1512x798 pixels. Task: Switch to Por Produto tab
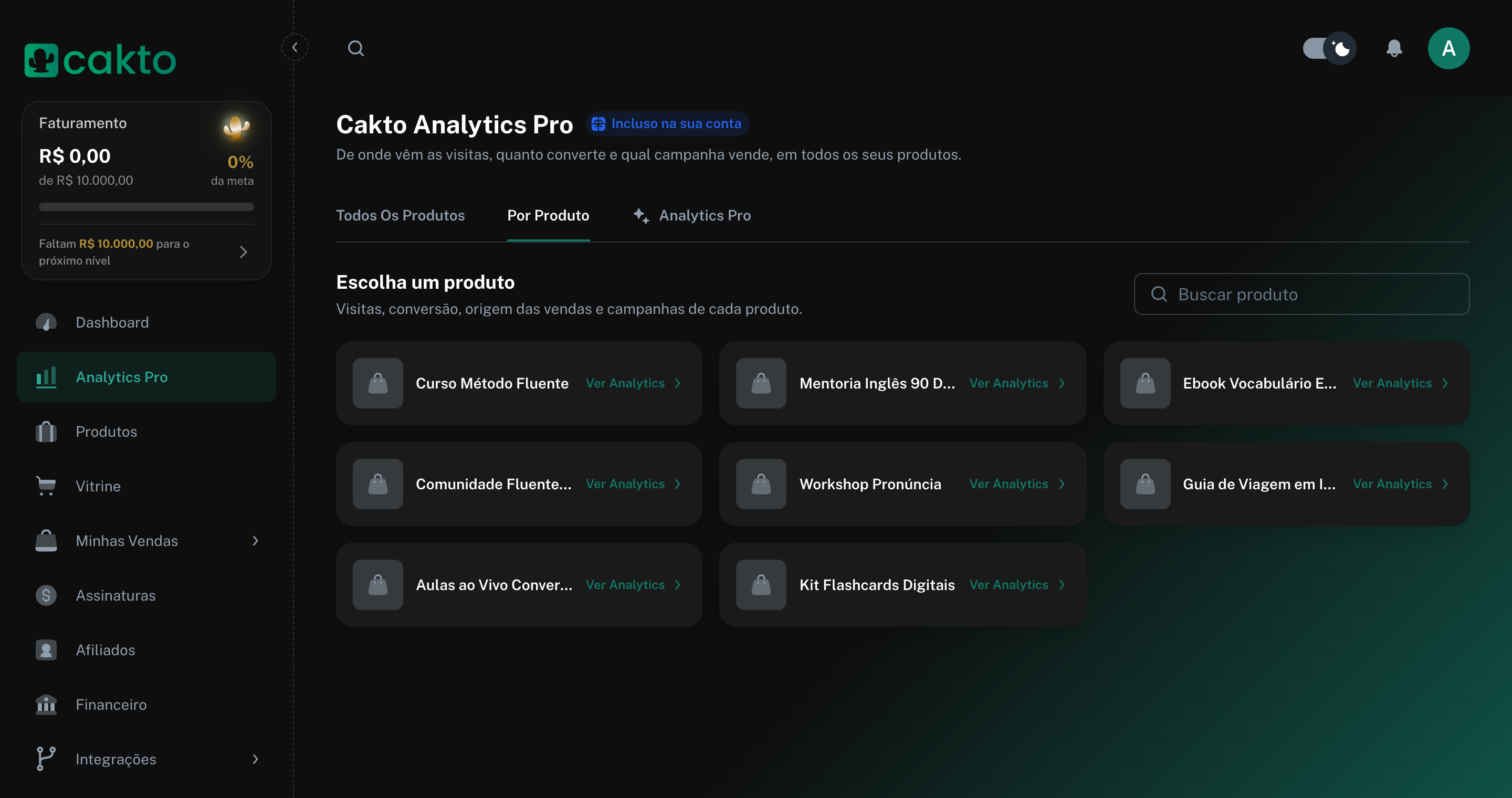point(548,215)
